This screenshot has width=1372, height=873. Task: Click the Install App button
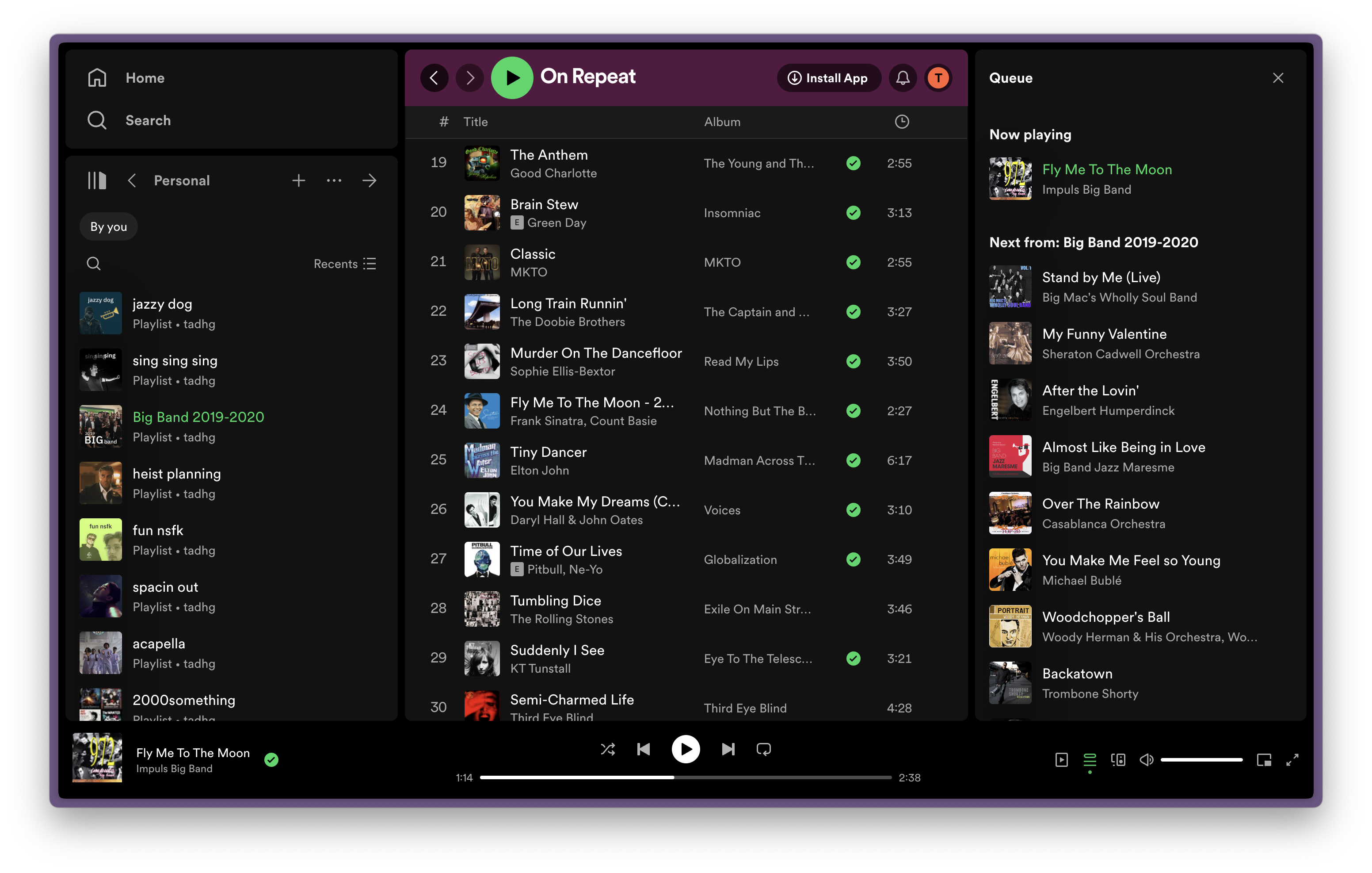click(828, 77)
